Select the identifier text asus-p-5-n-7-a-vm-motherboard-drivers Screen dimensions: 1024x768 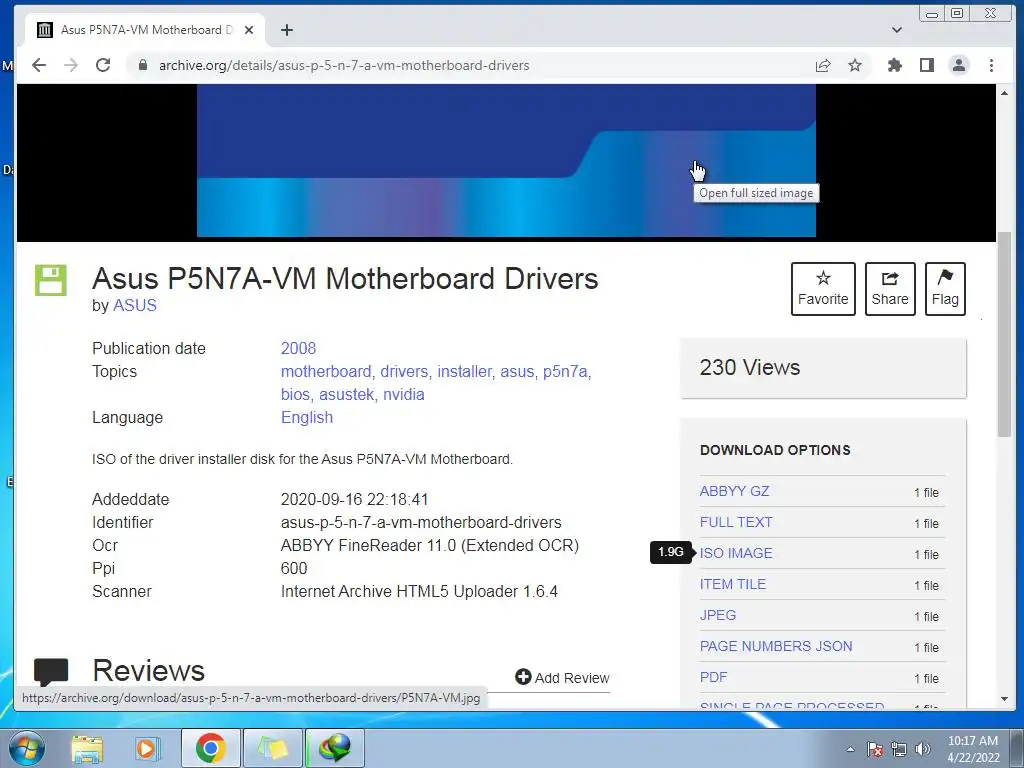[421, 522]
